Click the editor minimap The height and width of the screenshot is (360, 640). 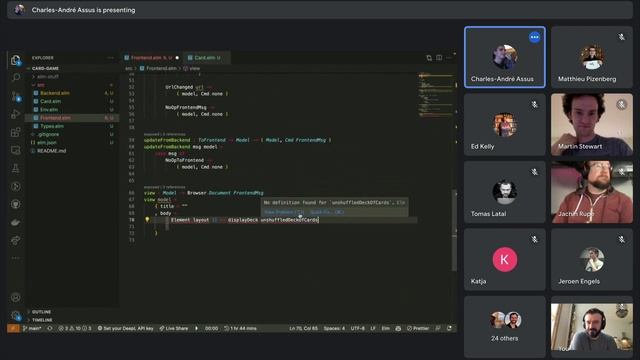point(436,94)
